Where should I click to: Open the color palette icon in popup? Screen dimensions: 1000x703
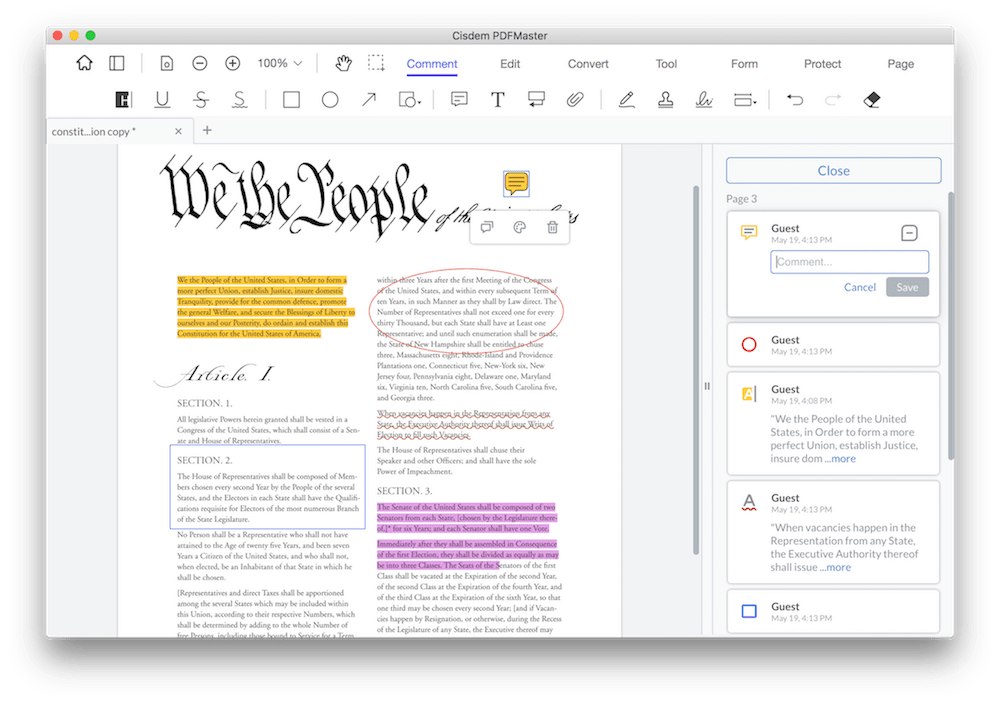click(x=520, y=227)
